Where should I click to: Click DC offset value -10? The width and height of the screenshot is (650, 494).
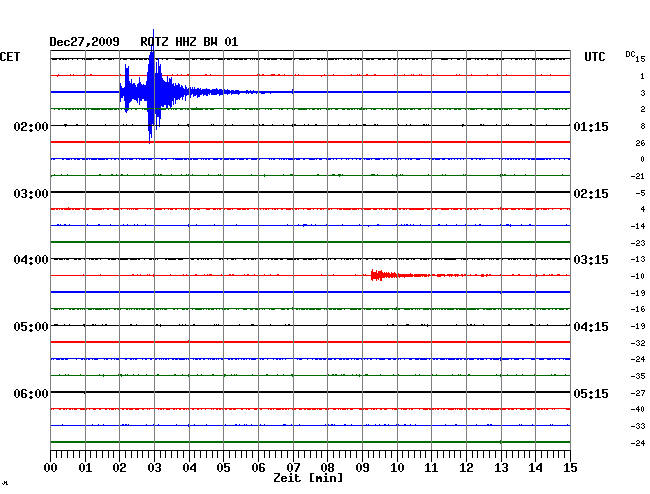click(638, 276)
